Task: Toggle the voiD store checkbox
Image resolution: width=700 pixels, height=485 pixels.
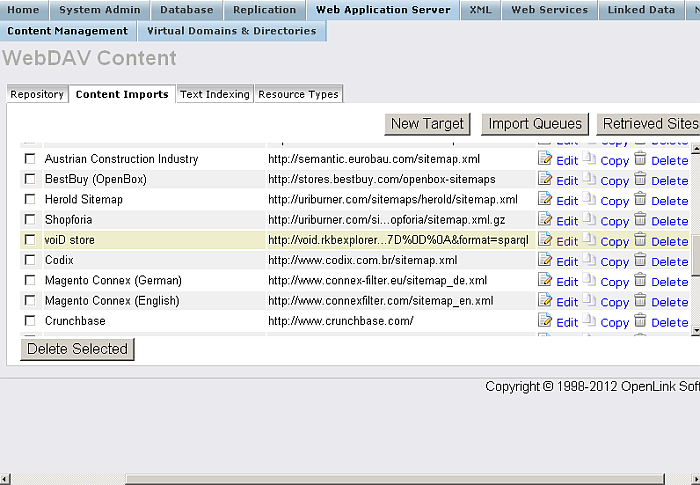Action: (30, 239)
